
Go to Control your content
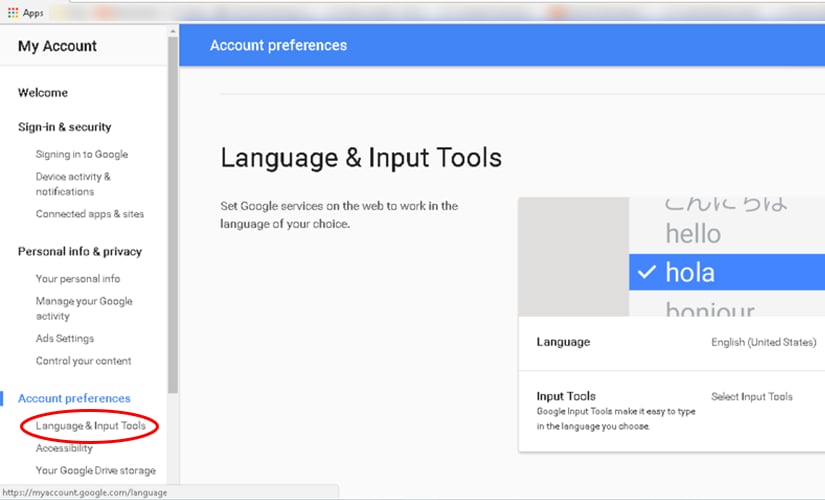tap(83, 361)
